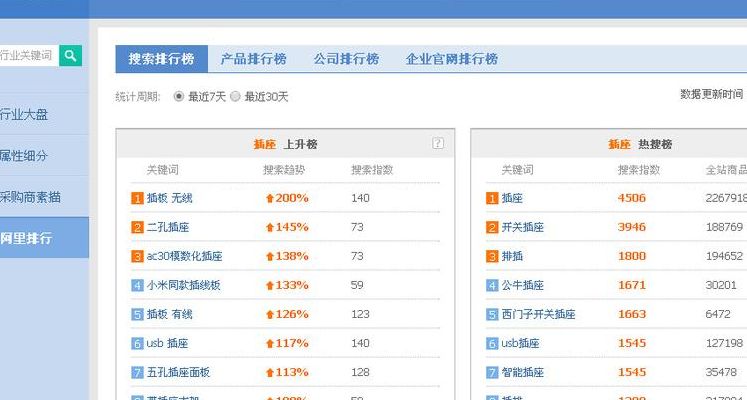The height and width of the screenshot is (400, 747).
Task: Click search index 4506 in 热搜榜
Action: (x=632, y=198)
